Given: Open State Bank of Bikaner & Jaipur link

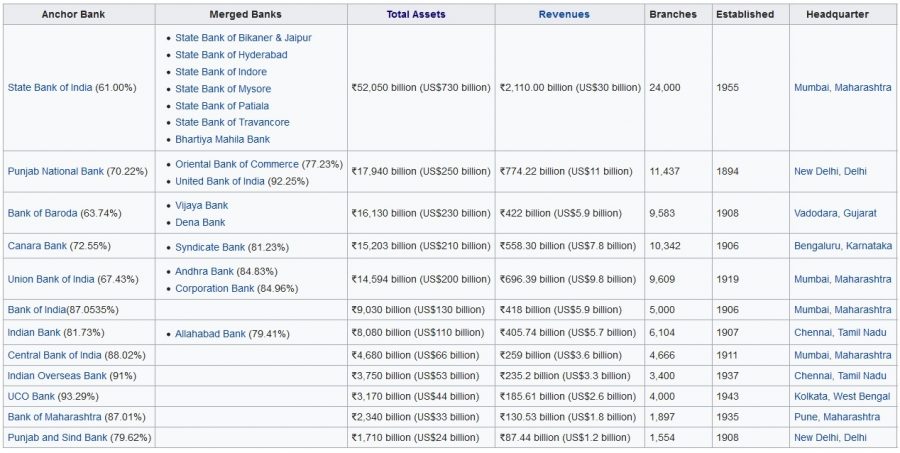Looking at the screenshot, I should pos(243,38).
